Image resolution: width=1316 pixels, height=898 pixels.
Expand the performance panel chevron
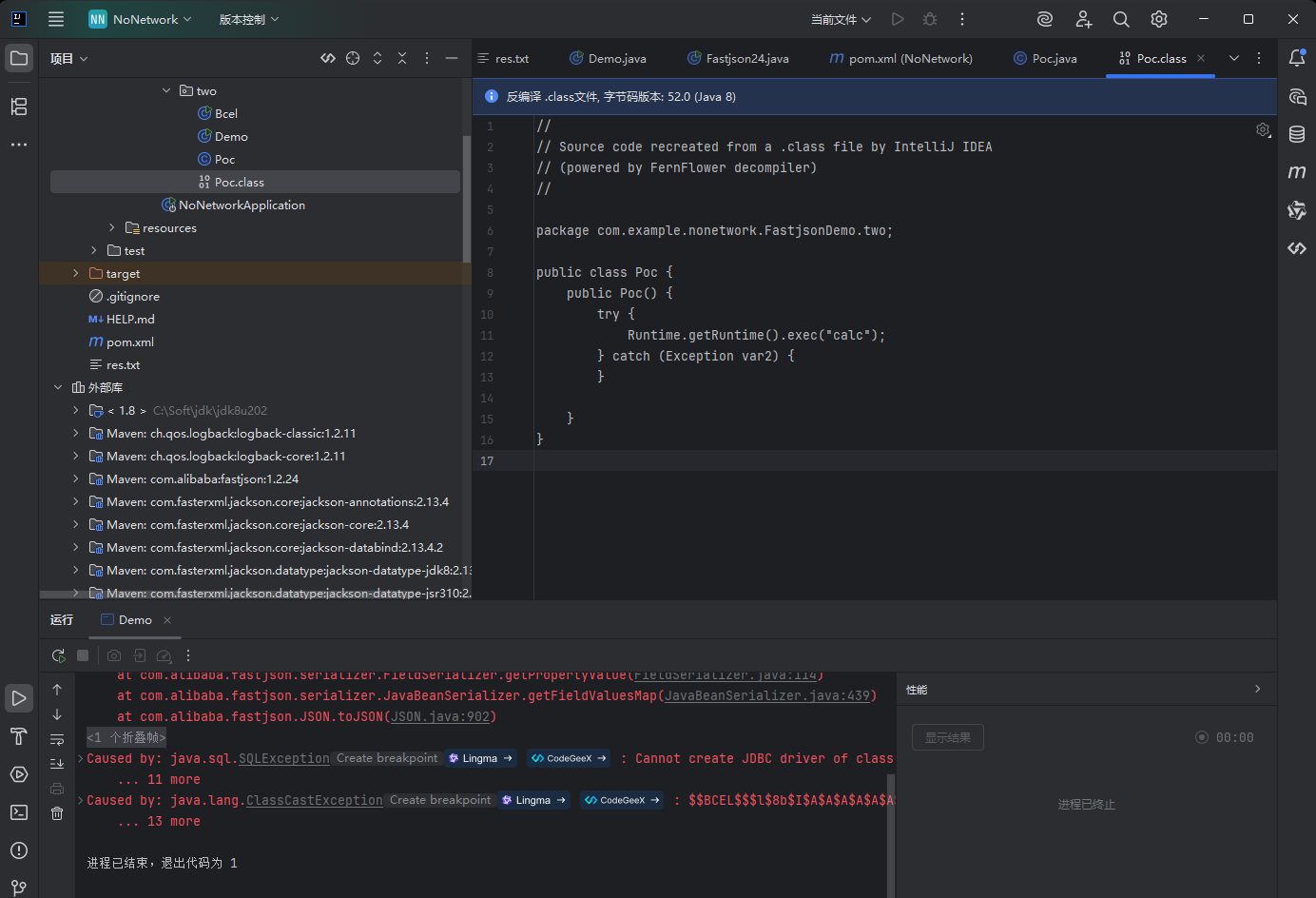tap(1257, 689)
